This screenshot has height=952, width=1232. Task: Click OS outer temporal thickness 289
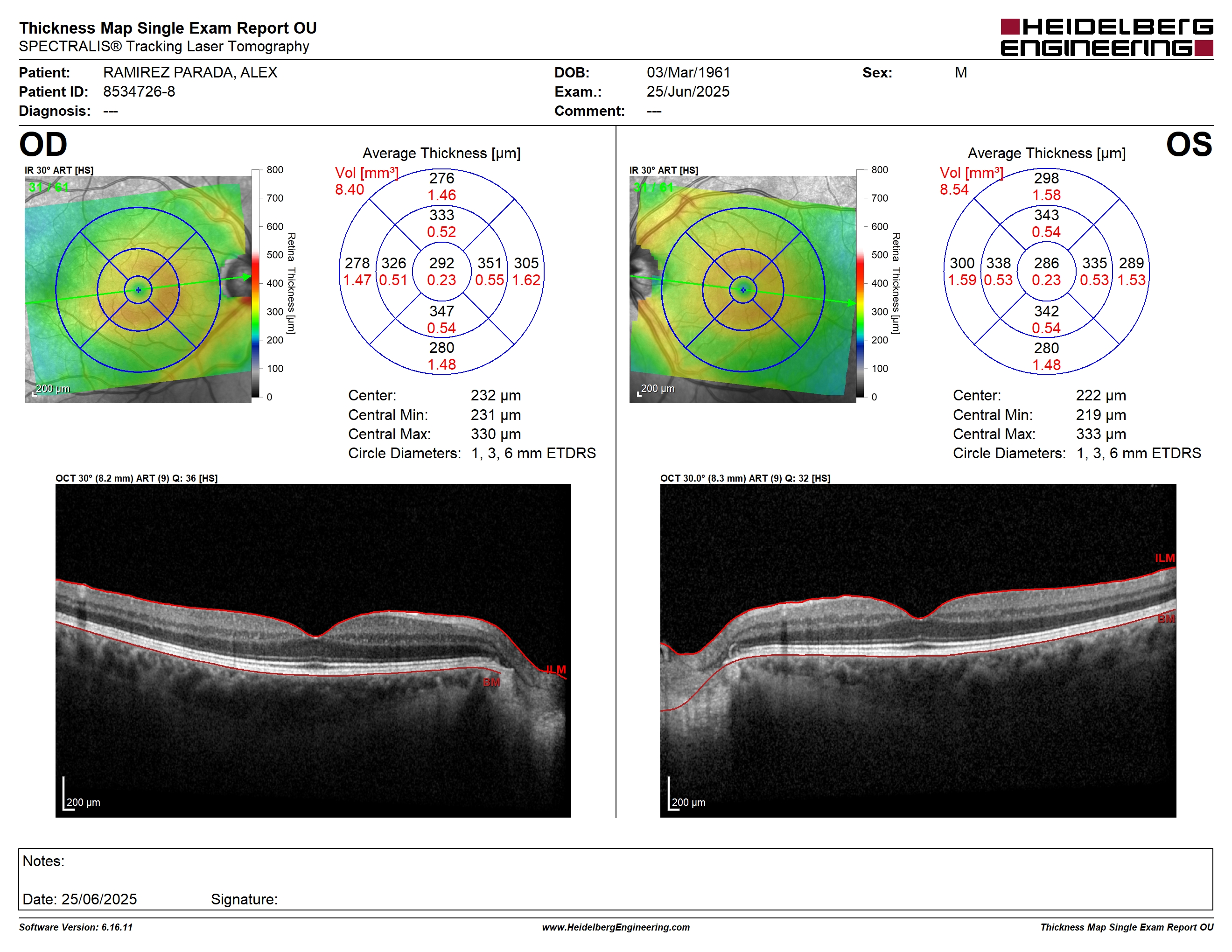[x=1132, y=263]
